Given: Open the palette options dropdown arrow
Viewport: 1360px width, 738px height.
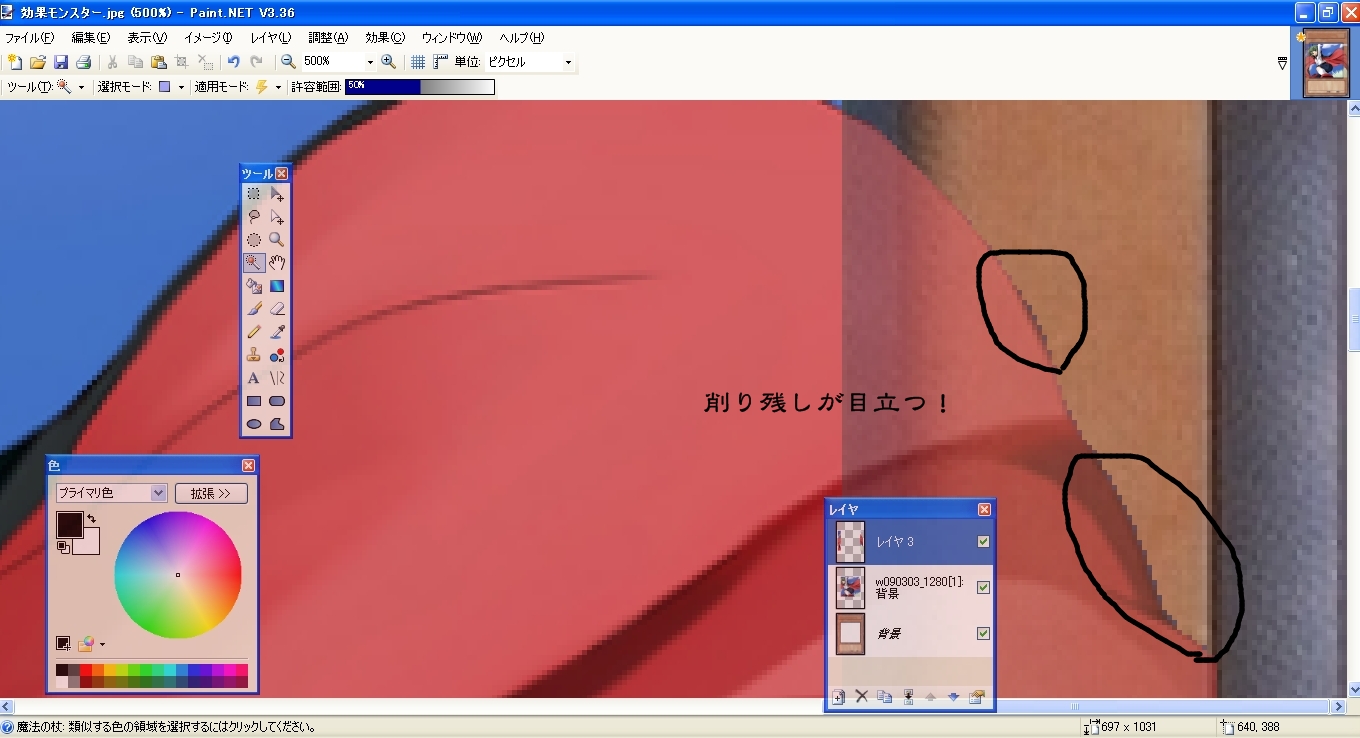Looking at the screenshot, I should tap(102, 644).
